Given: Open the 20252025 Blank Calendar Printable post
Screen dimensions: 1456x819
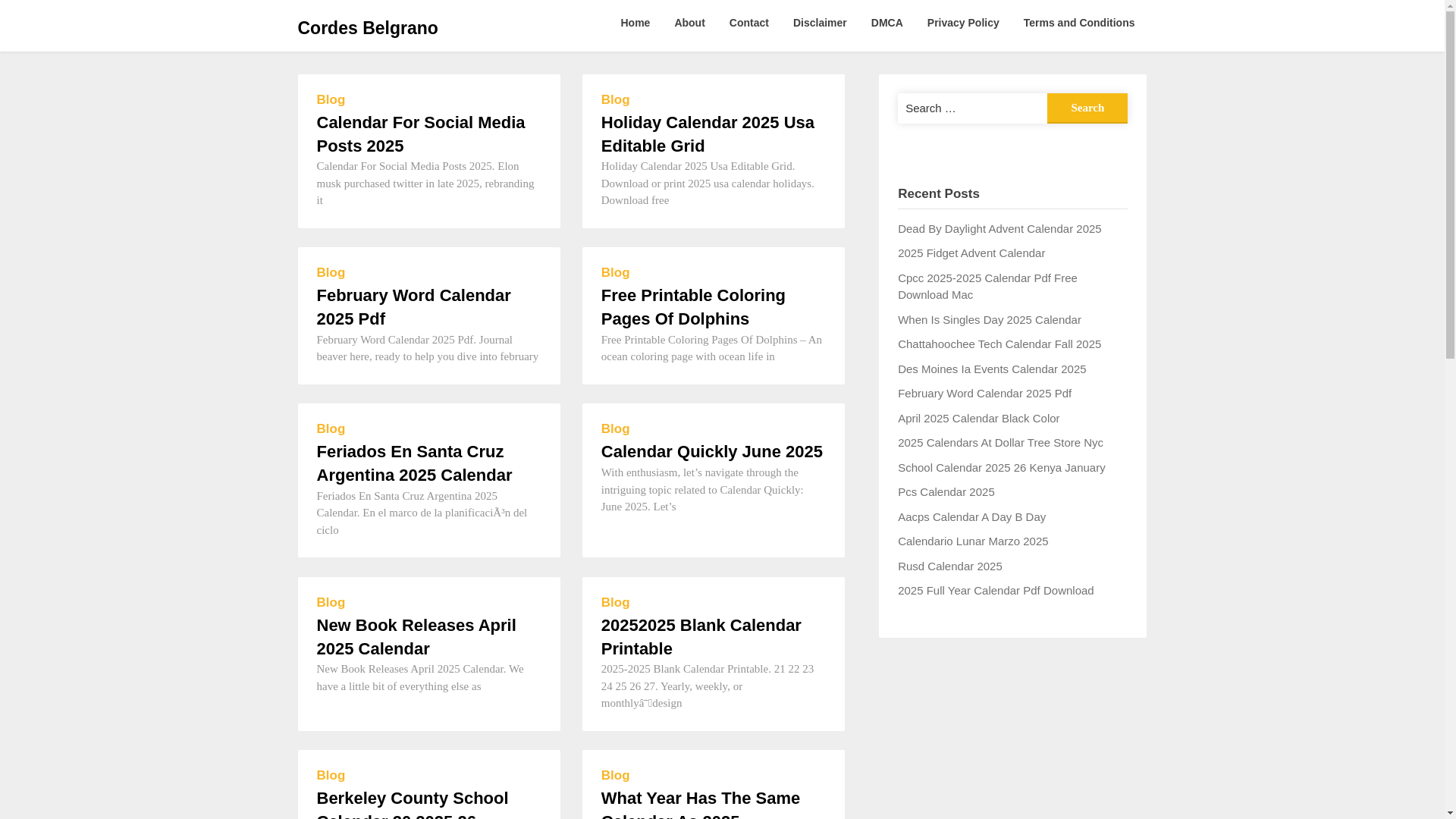Looking at the screenshot, I should [701, 637].
